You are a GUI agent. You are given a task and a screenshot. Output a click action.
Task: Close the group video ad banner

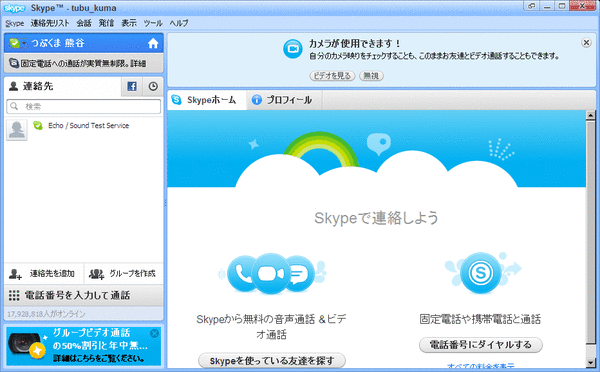(x=155, y=333)
